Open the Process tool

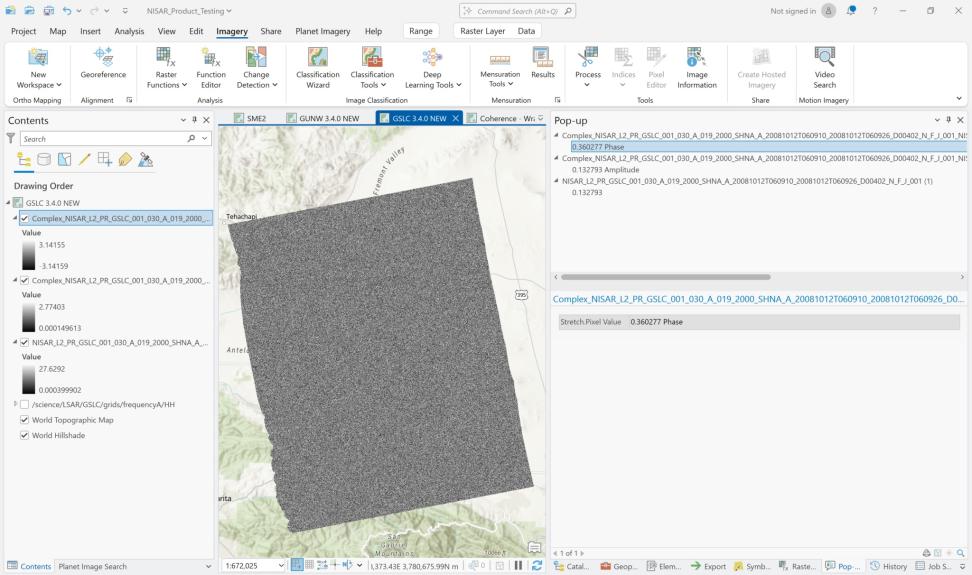pyautogui.click(x=587, y=68)
